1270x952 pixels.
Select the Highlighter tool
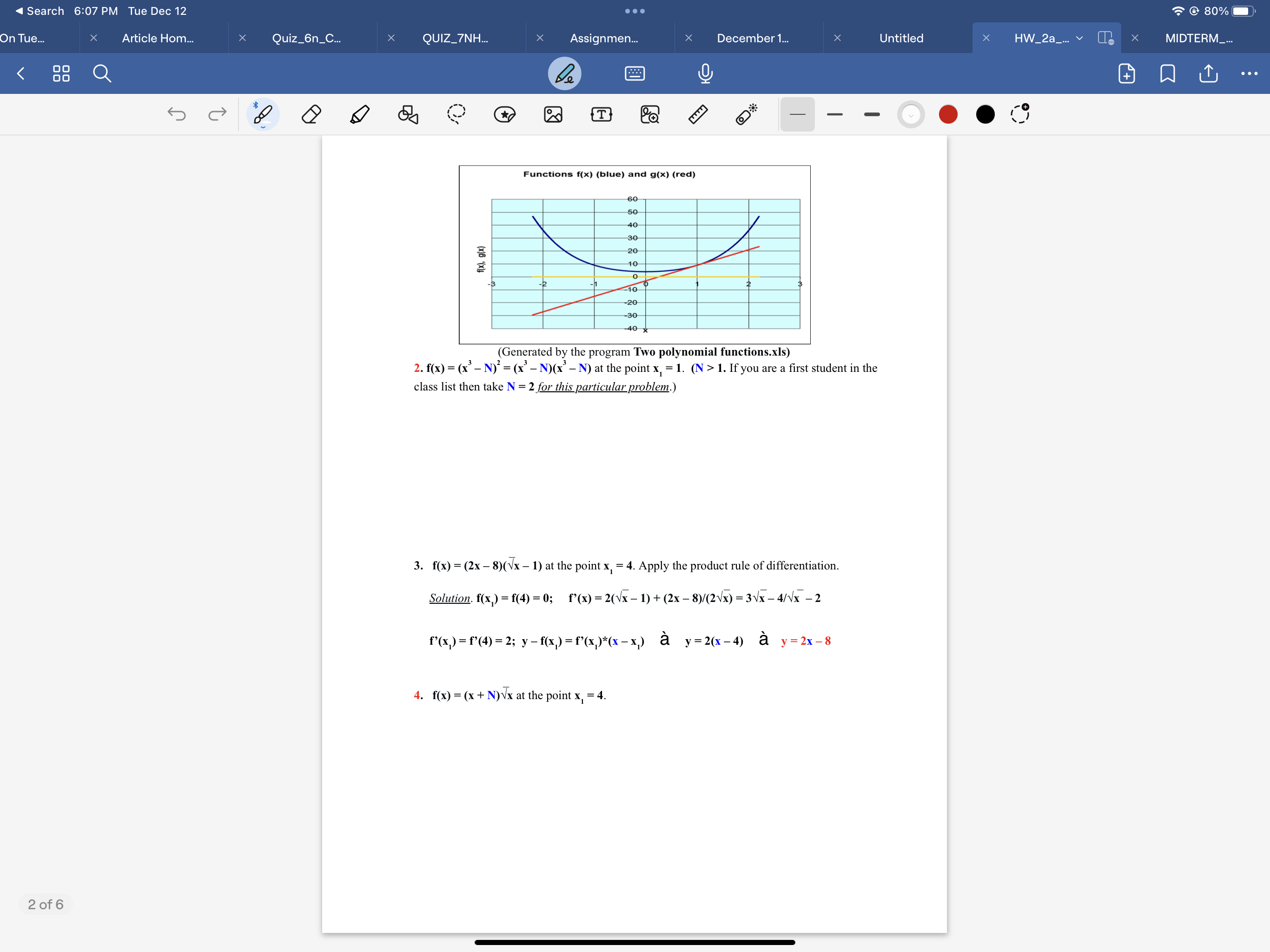pos(359,114)
